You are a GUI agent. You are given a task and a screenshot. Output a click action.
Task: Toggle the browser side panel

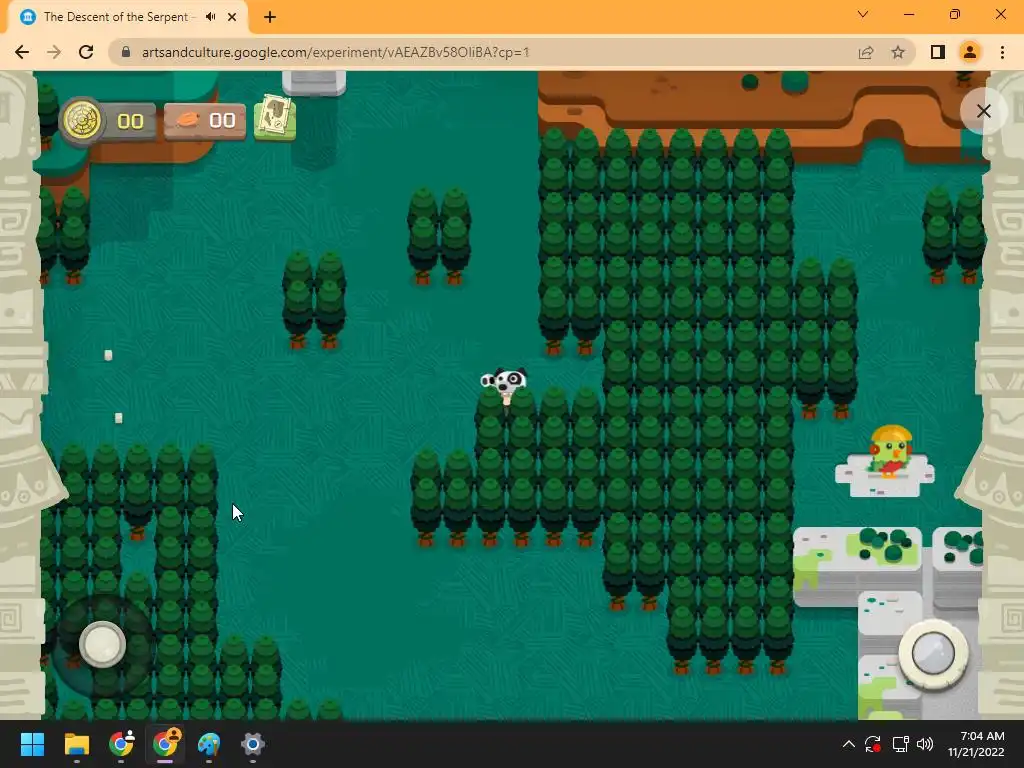tap(938, 52)
